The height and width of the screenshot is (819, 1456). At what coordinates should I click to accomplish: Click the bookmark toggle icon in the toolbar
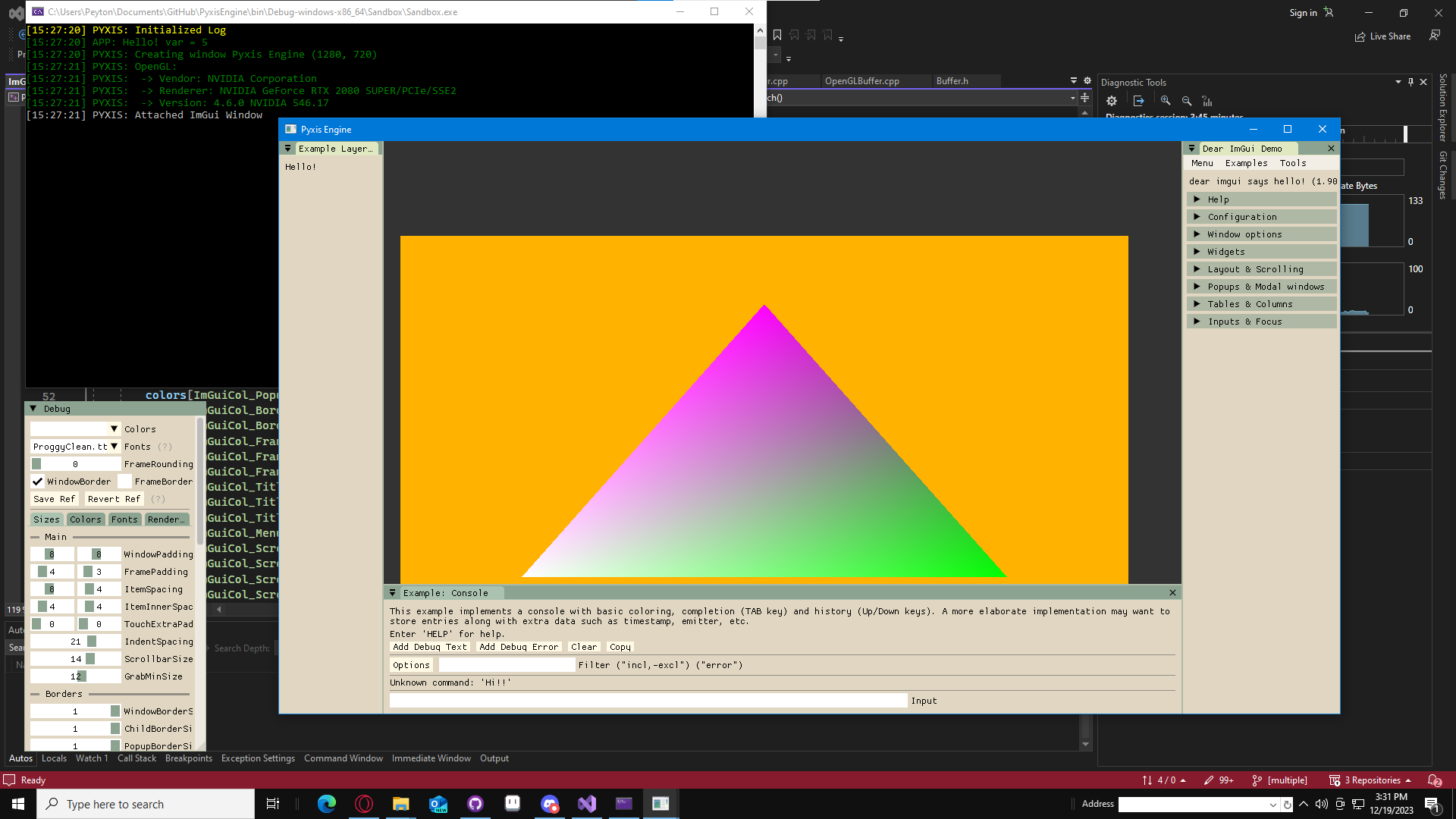point(777,35)
